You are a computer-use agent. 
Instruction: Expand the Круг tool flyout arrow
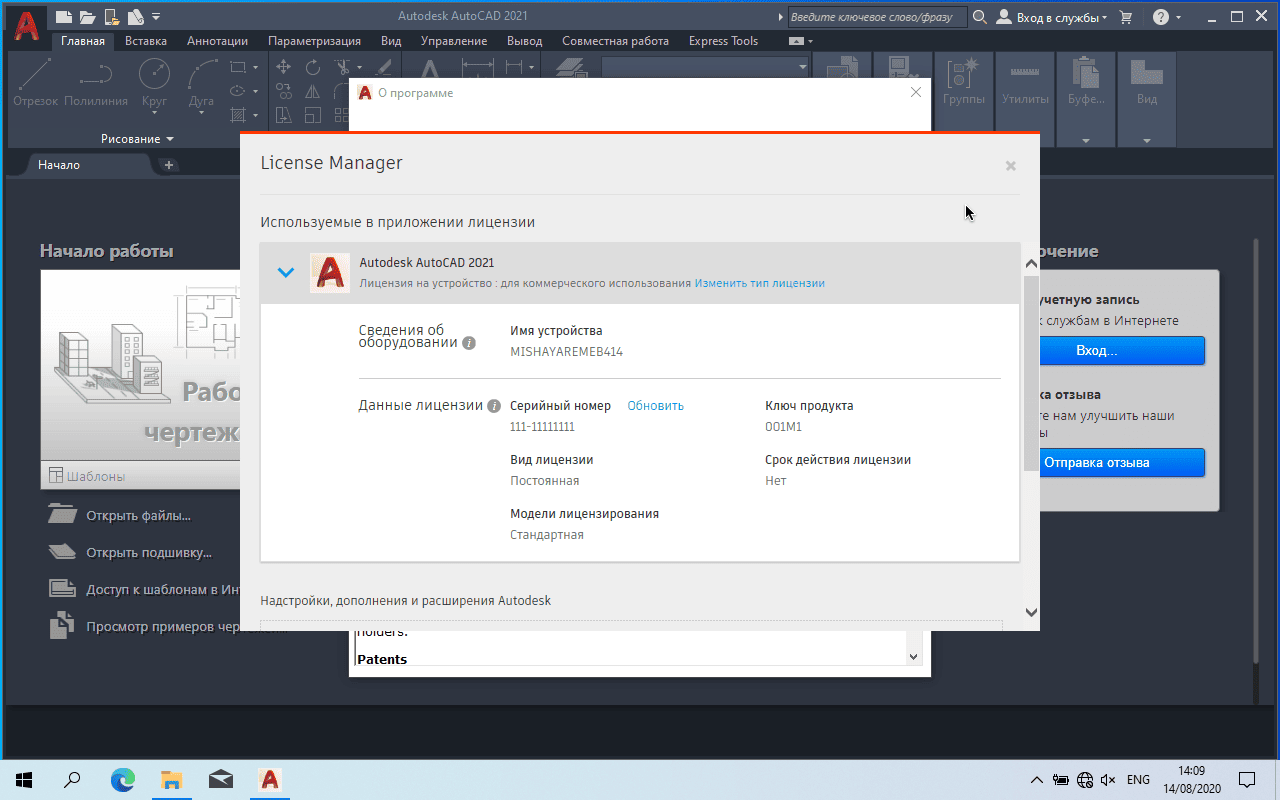(x=154, y=114)
